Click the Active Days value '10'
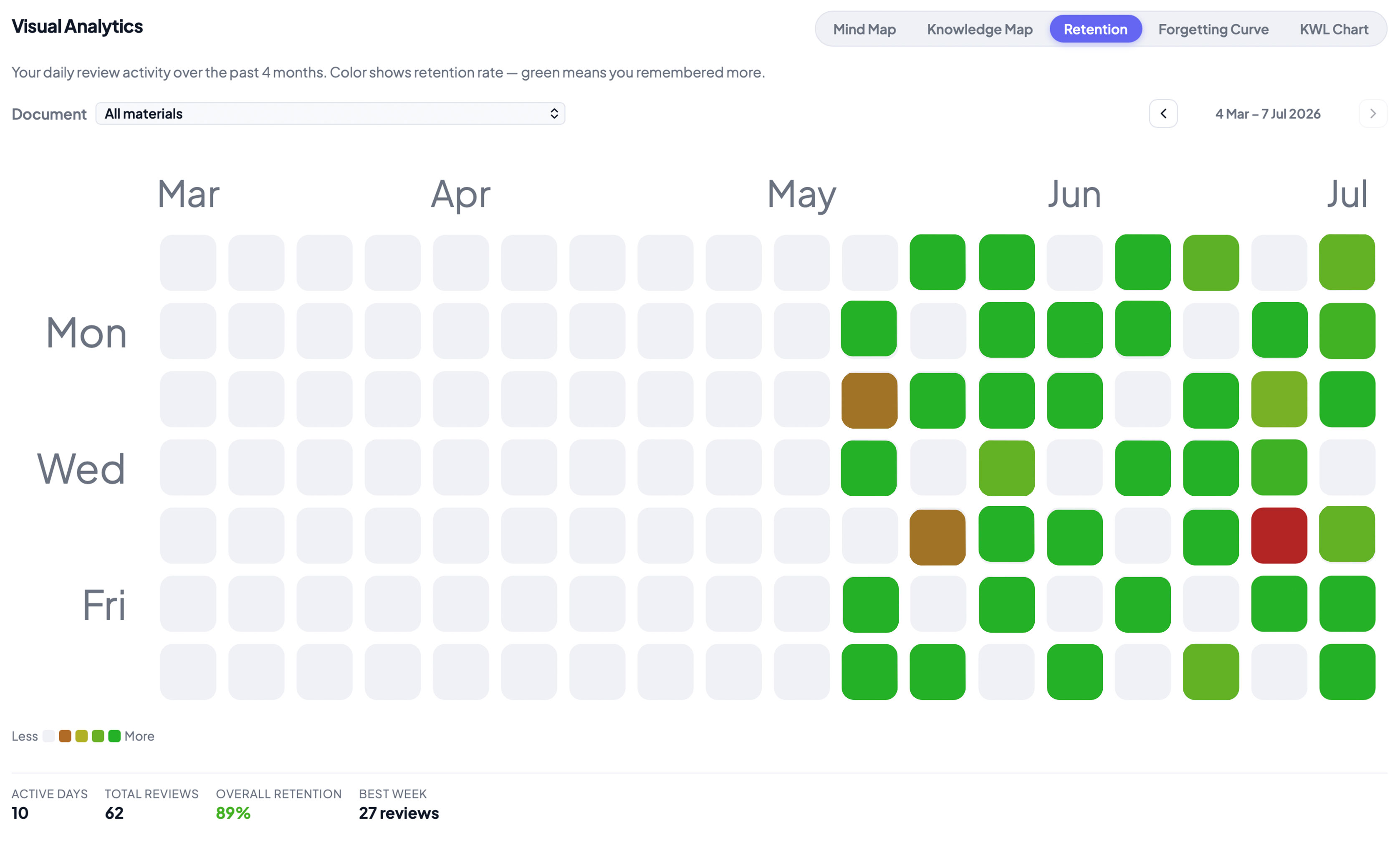Image resolution: width=1400 pixels, height=848 pixels. 20,813
